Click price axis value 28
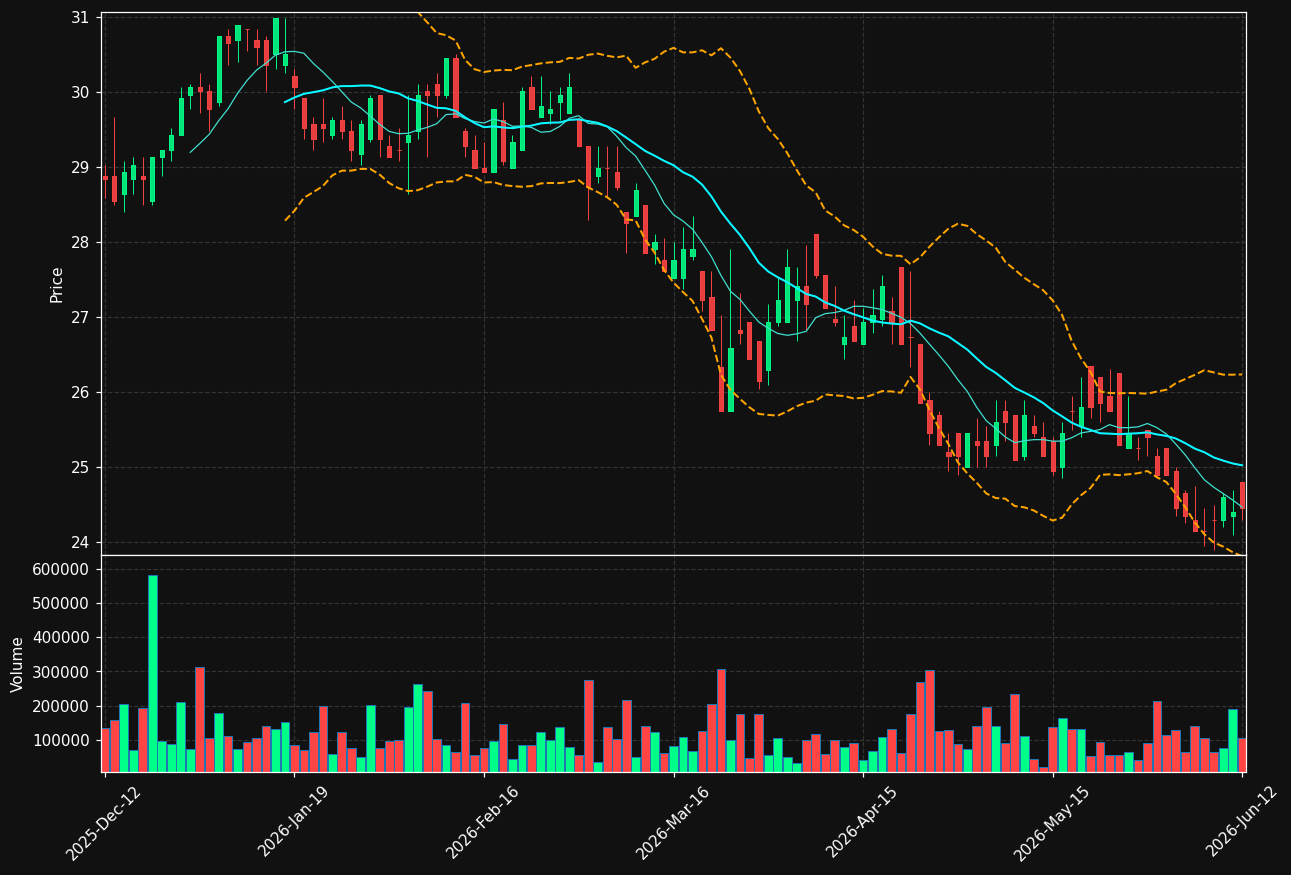The width and height of the screenshot is (1291, 875). click(80, 243)
